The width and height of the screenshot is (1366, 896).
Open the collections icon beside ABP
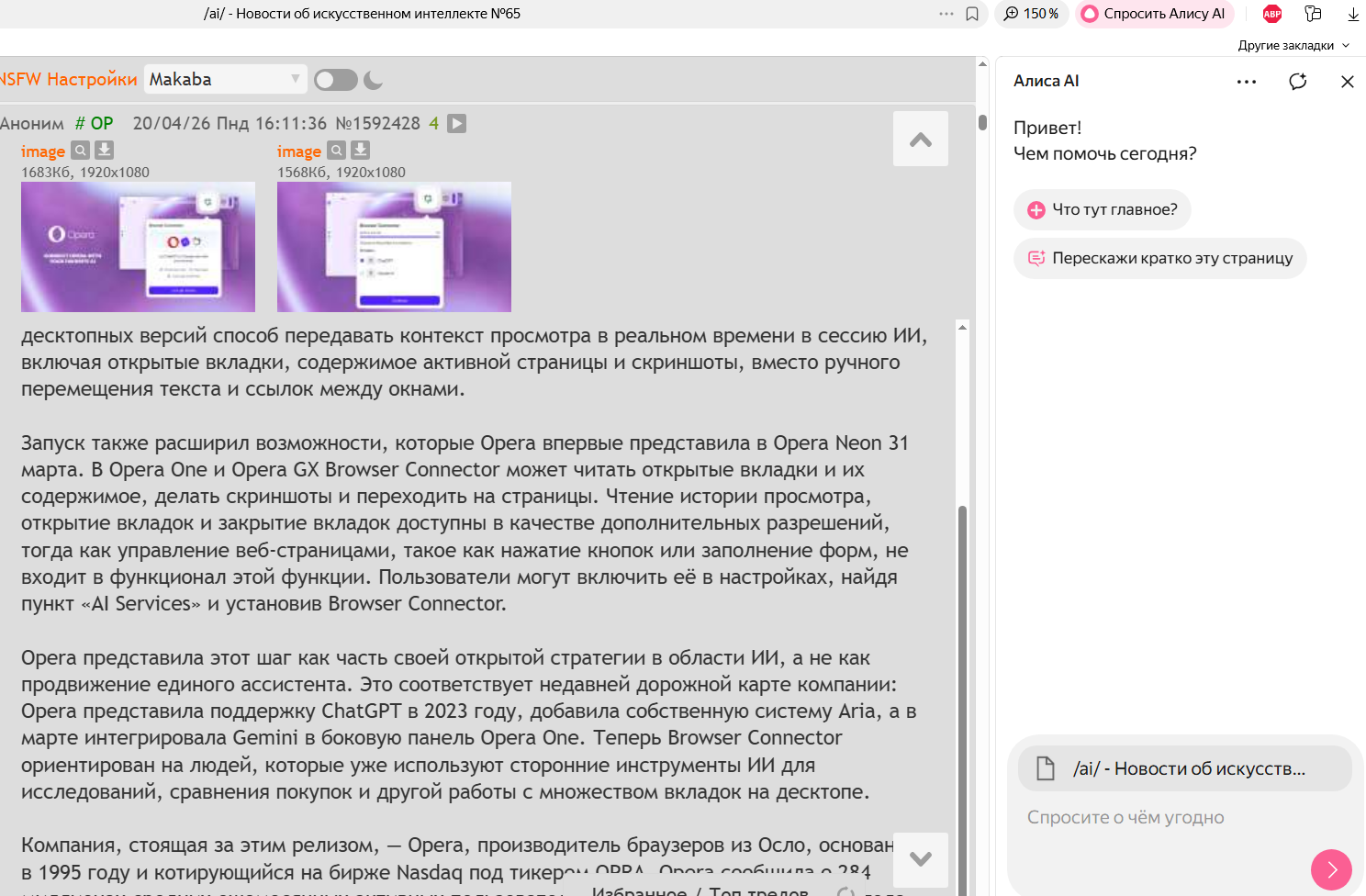[x=1313, y=14]
